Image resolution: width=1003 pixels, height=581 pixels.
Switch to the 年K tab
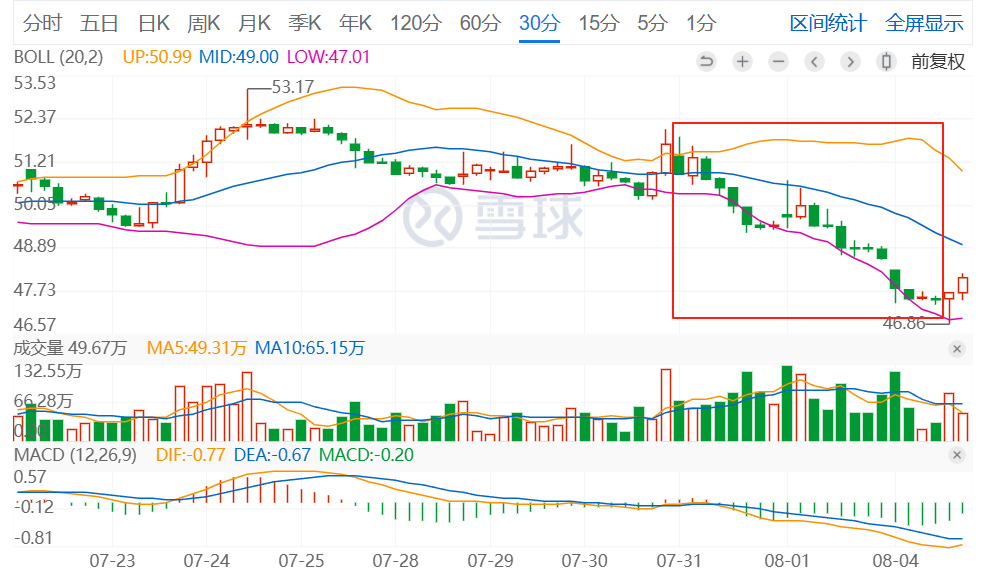[x=355, y=24]
